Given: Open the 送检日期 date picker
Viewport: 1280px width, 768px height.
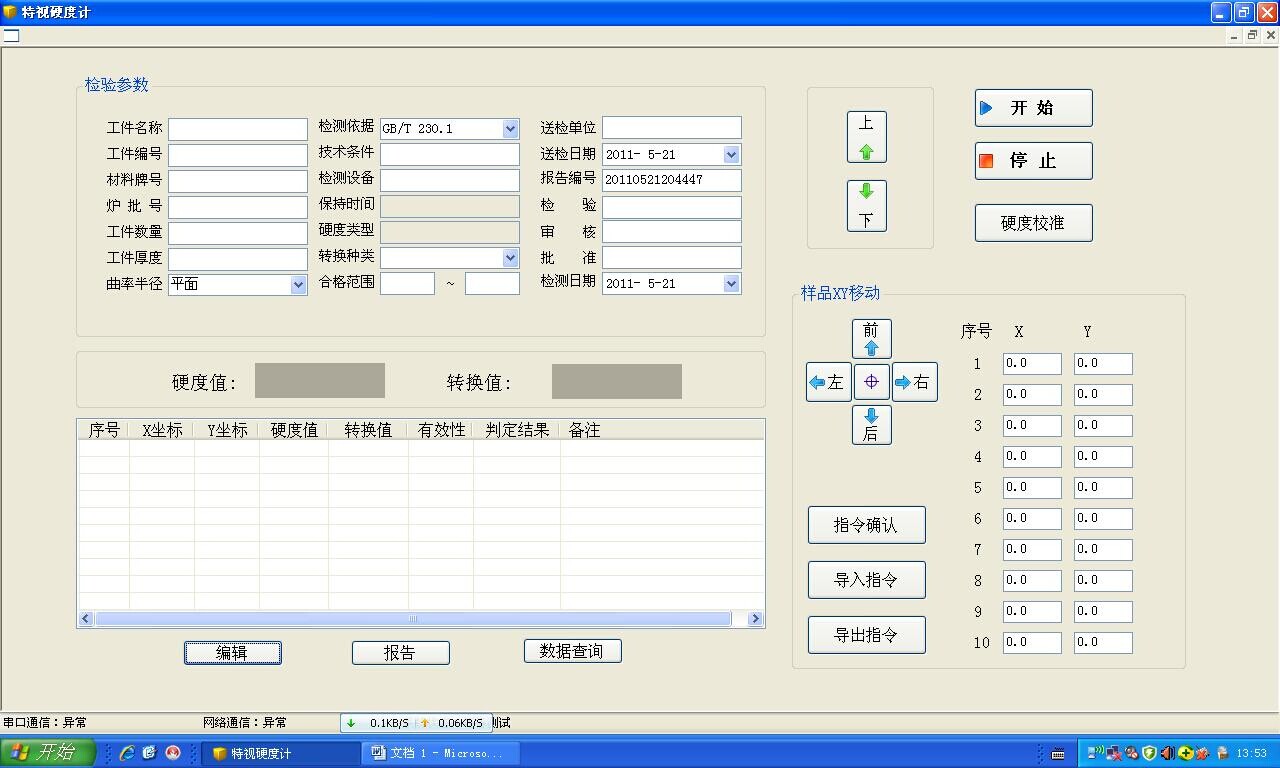Looking at the screenshot, I should [x=731, y=155].
